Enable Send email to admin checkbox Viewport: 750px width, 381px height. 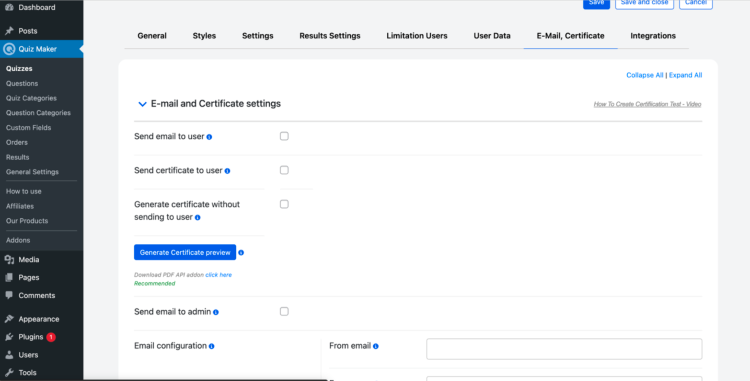tap(284, 311)
